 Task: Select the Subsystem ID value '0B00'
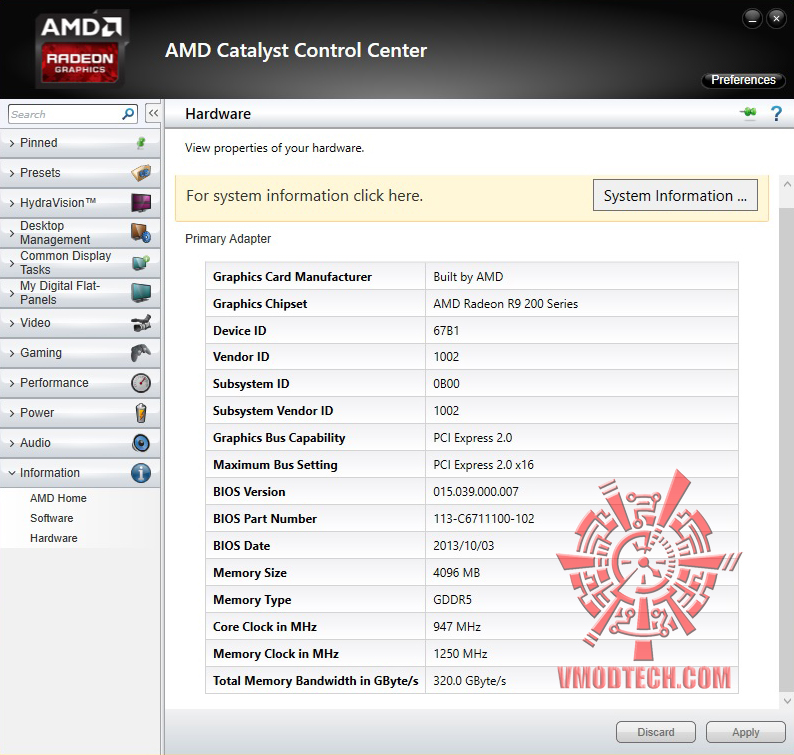[x=446, y=384]
